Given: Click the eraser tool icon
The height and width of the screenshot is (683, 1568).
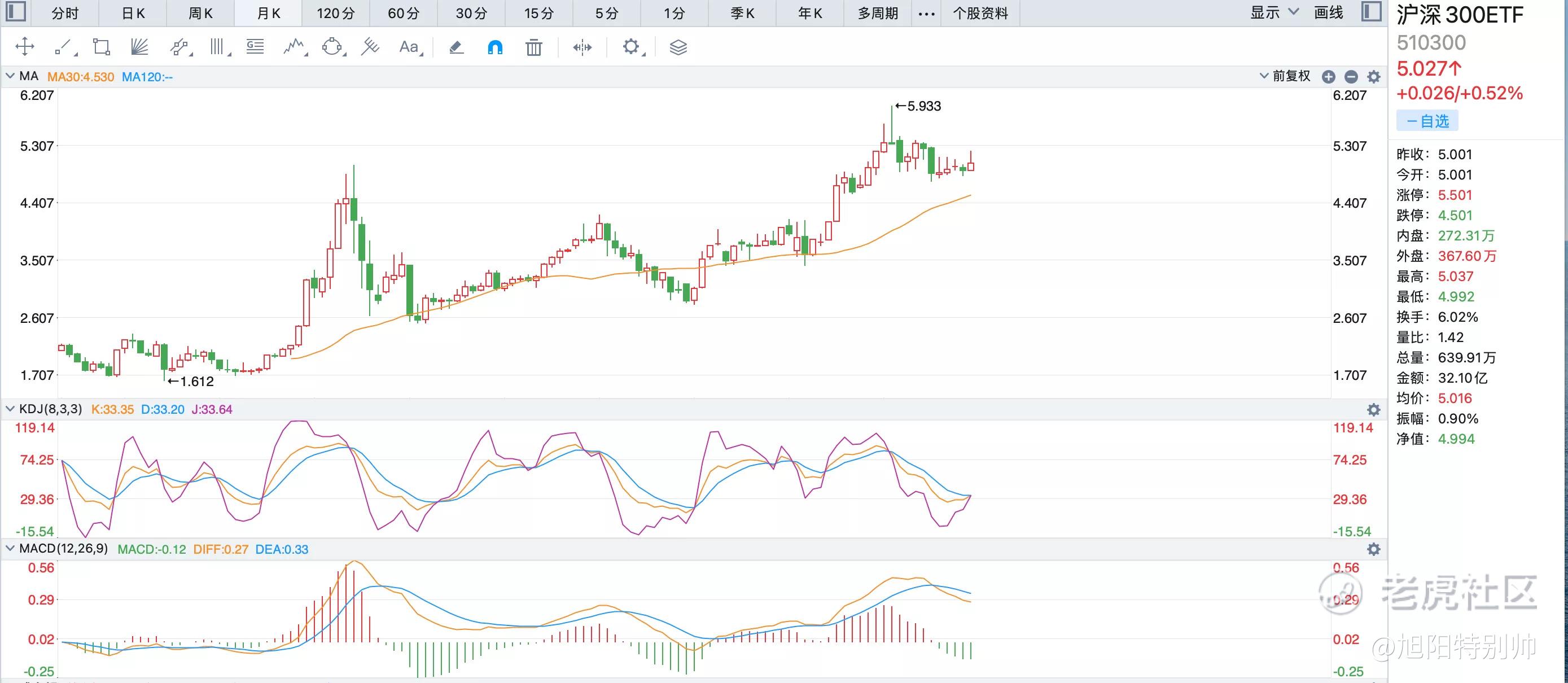Looking at the screenshot, I should 457,47.
